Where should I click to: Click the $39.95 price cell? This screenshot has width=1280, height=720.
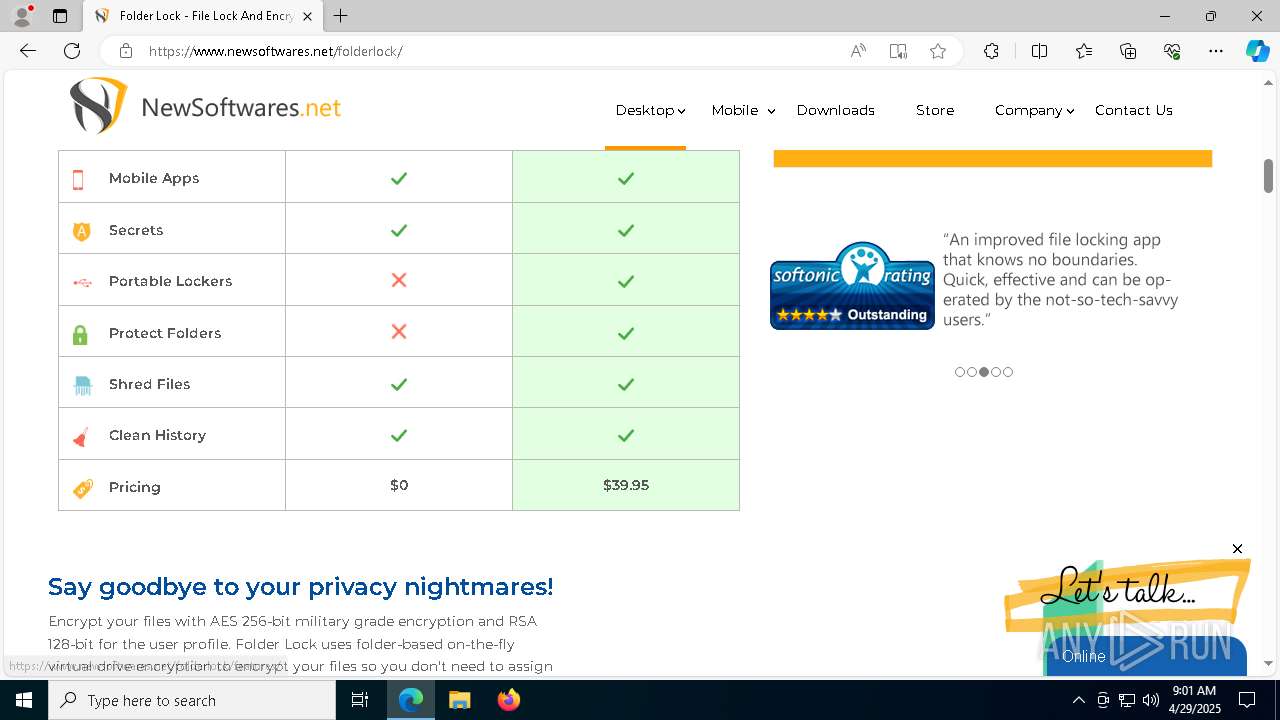tap(626, 485)
